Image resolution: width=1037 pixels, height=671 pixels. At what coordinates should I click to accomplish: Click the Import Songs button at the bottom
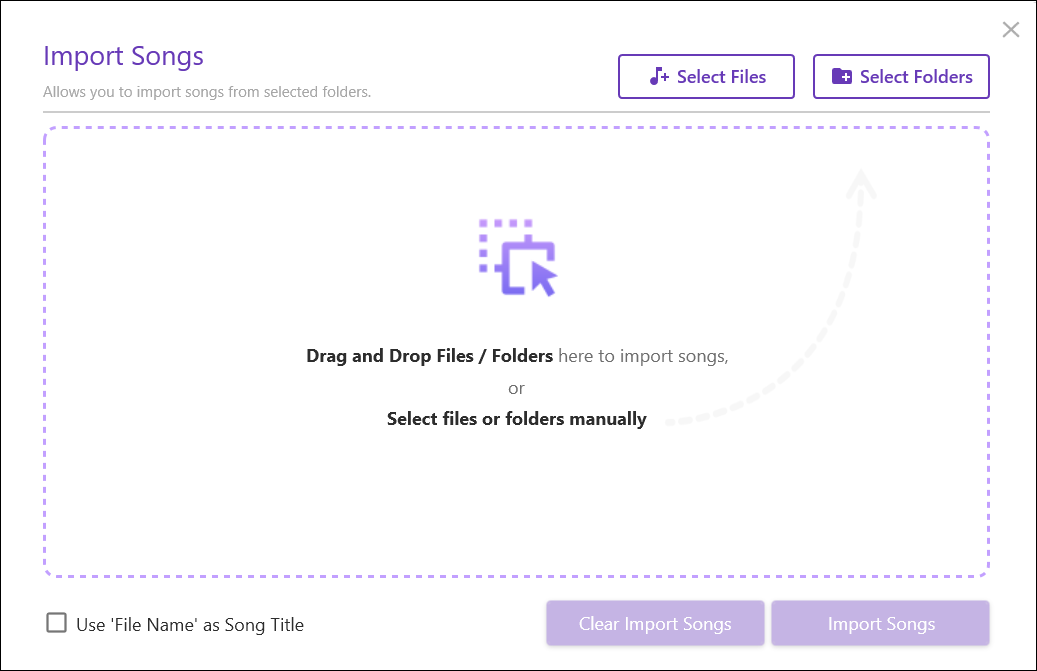[x=880, y=624]
